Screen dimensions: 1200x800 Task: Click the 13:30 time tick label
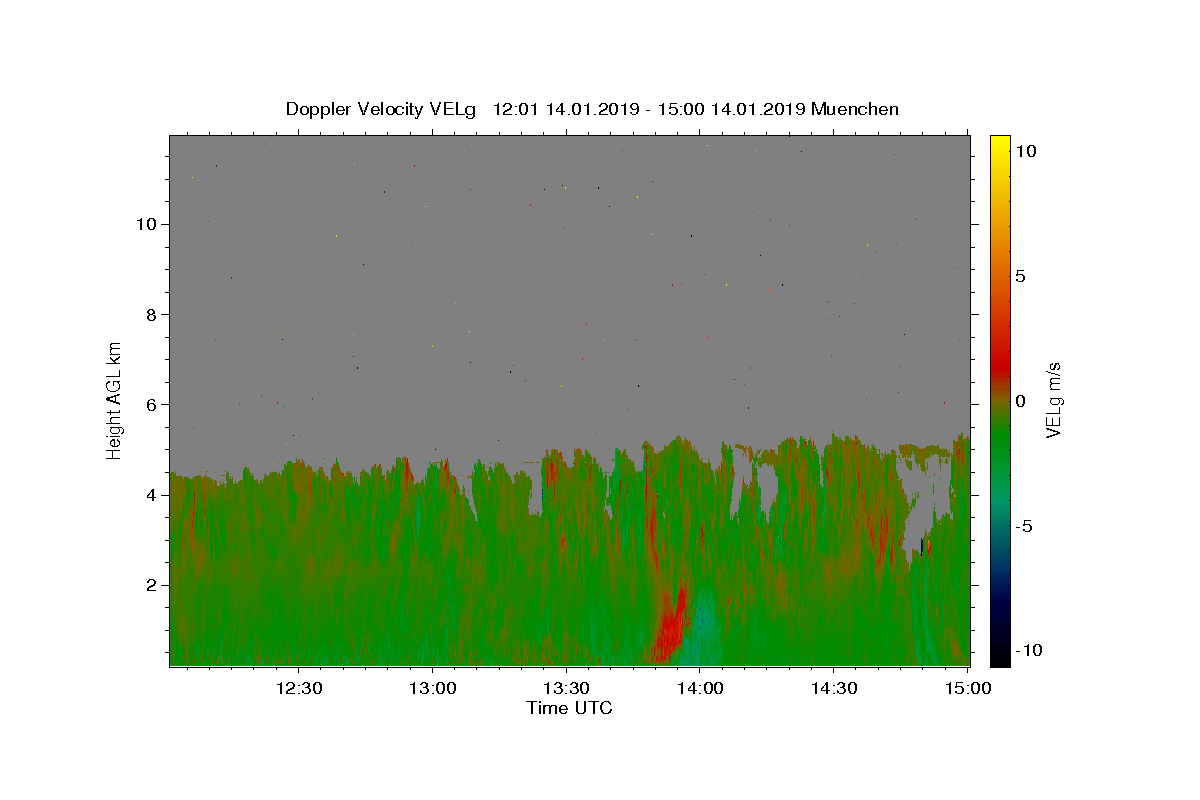[566, 688]
